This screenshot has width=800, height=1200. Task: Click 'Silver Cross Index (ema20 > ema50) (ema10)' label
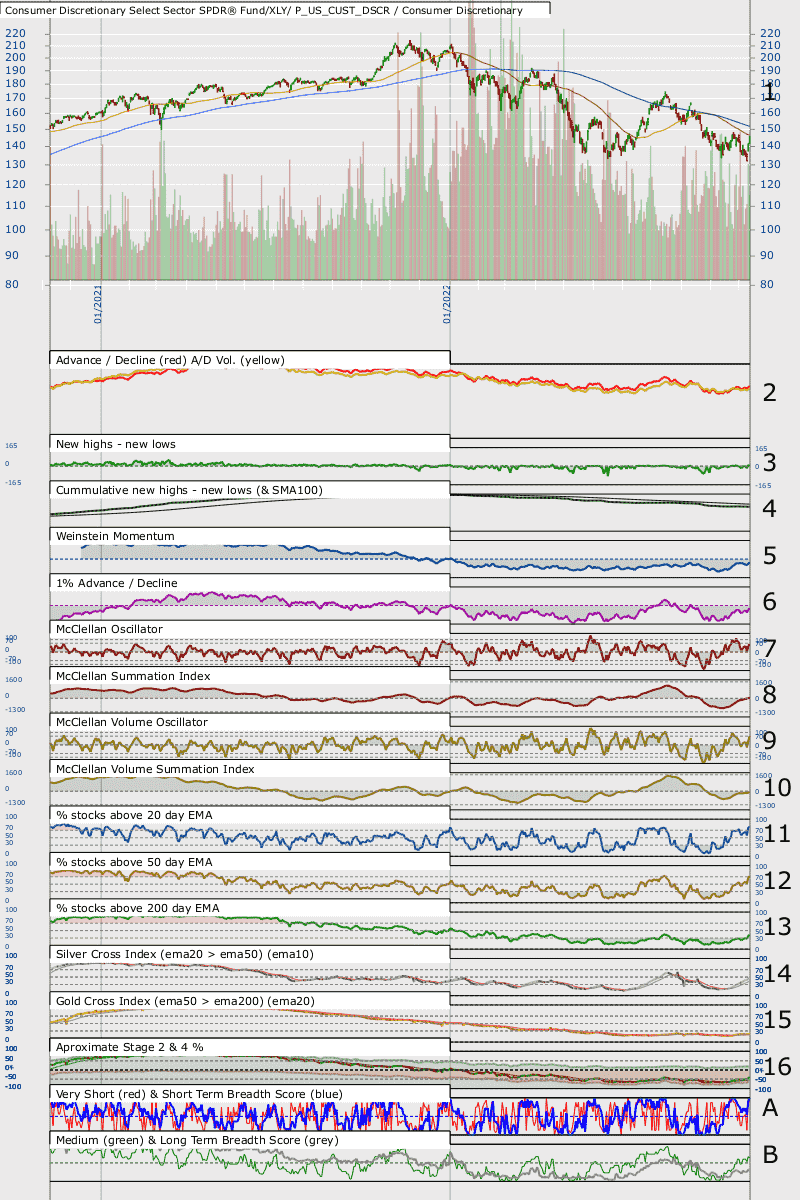185,955
